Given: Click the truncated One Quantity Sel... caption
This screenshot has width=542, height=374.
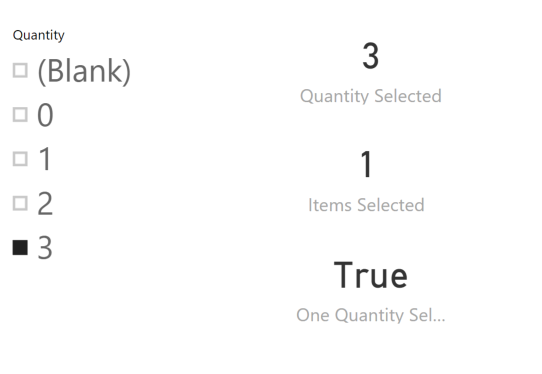Looking at the screenshot, I should 371,315.
